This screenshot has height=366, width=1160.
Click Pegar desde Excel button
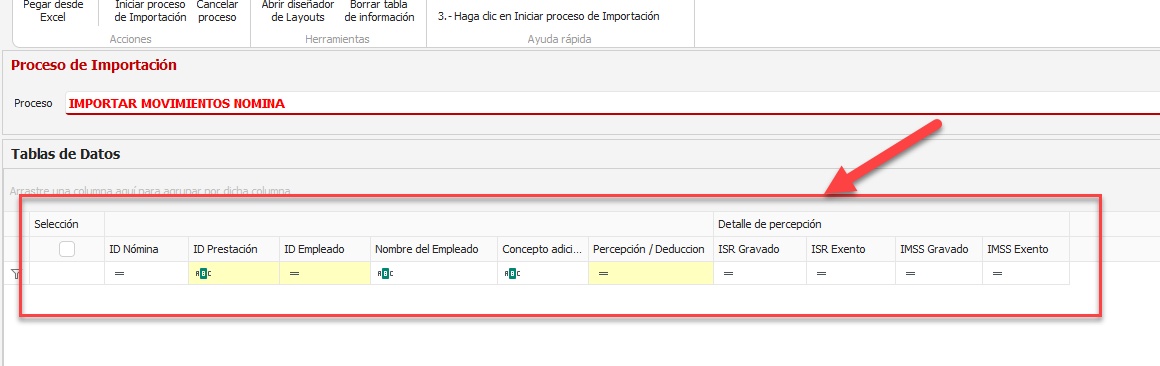click(53, 10)
